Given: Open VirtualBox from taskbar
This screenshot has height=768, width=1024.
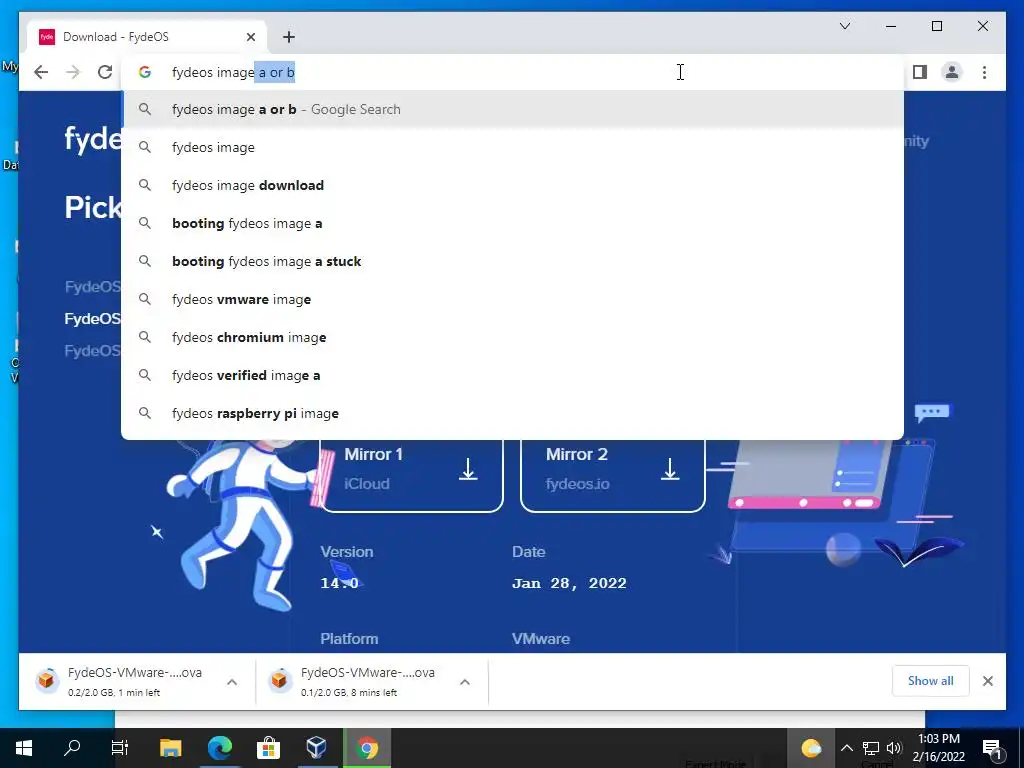Looking at the screenshot, I should click(317, 748).
